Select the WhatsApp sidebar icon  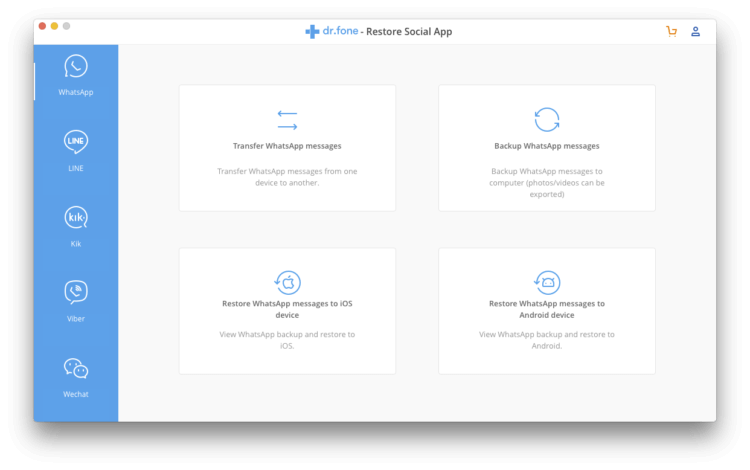pos(76,66)
